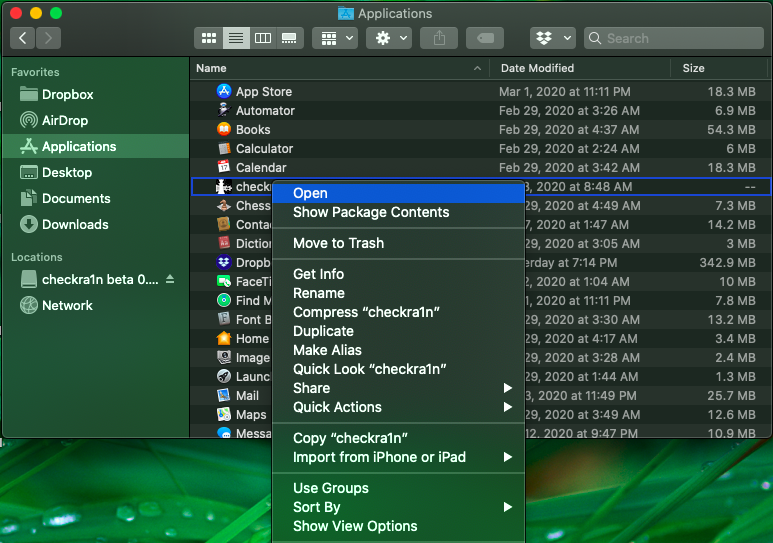Image resolution: width=773 pixels, height=543 pixels.
Task: Select Show Package Contents
Action: [371, 212]
